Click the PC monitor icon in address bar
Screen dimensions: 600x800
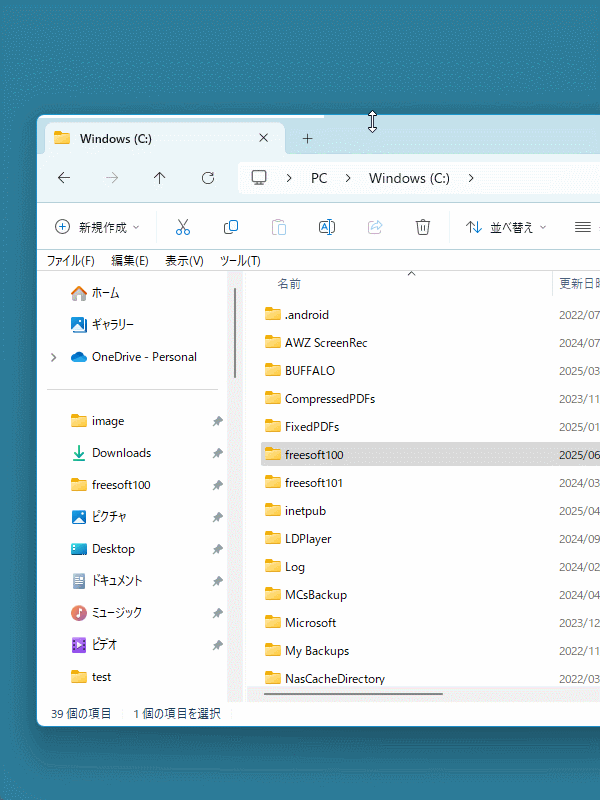pyautogui.click(x=259, y=178)
